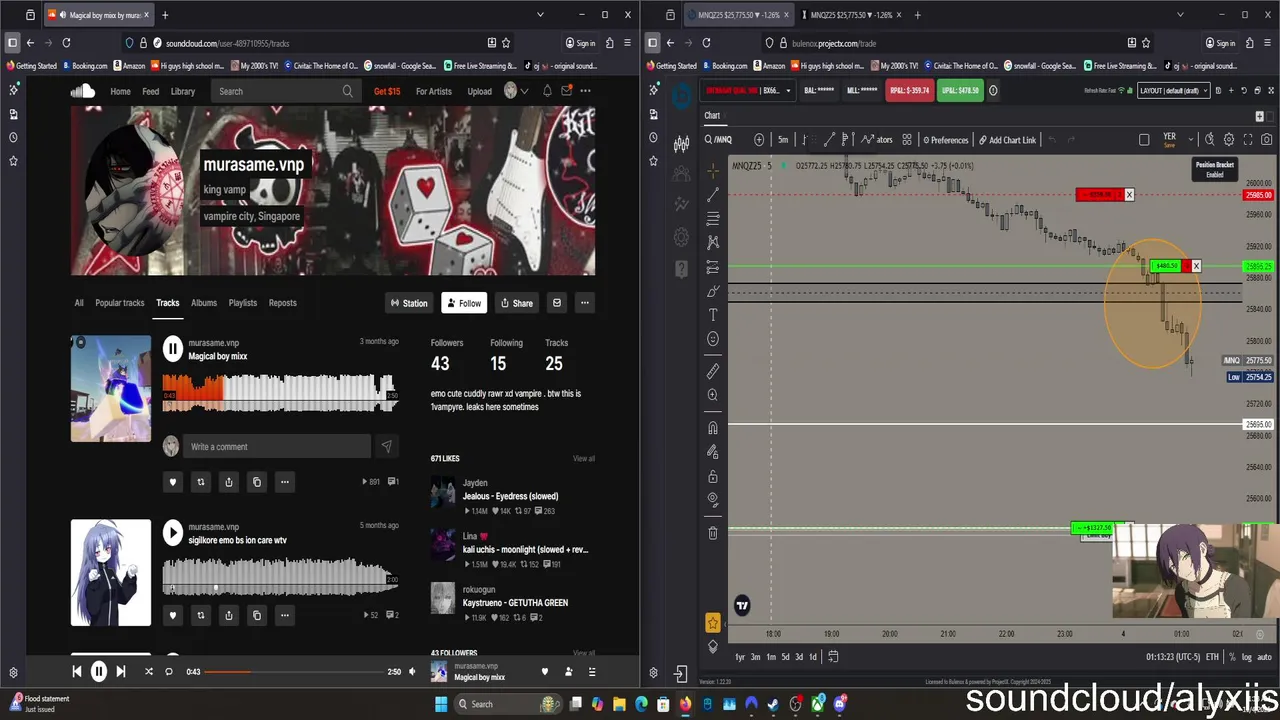This screenshot has height=720, width=1280.
Task: Toggle the magnet snap mode
Action: [x=713, y=428]
